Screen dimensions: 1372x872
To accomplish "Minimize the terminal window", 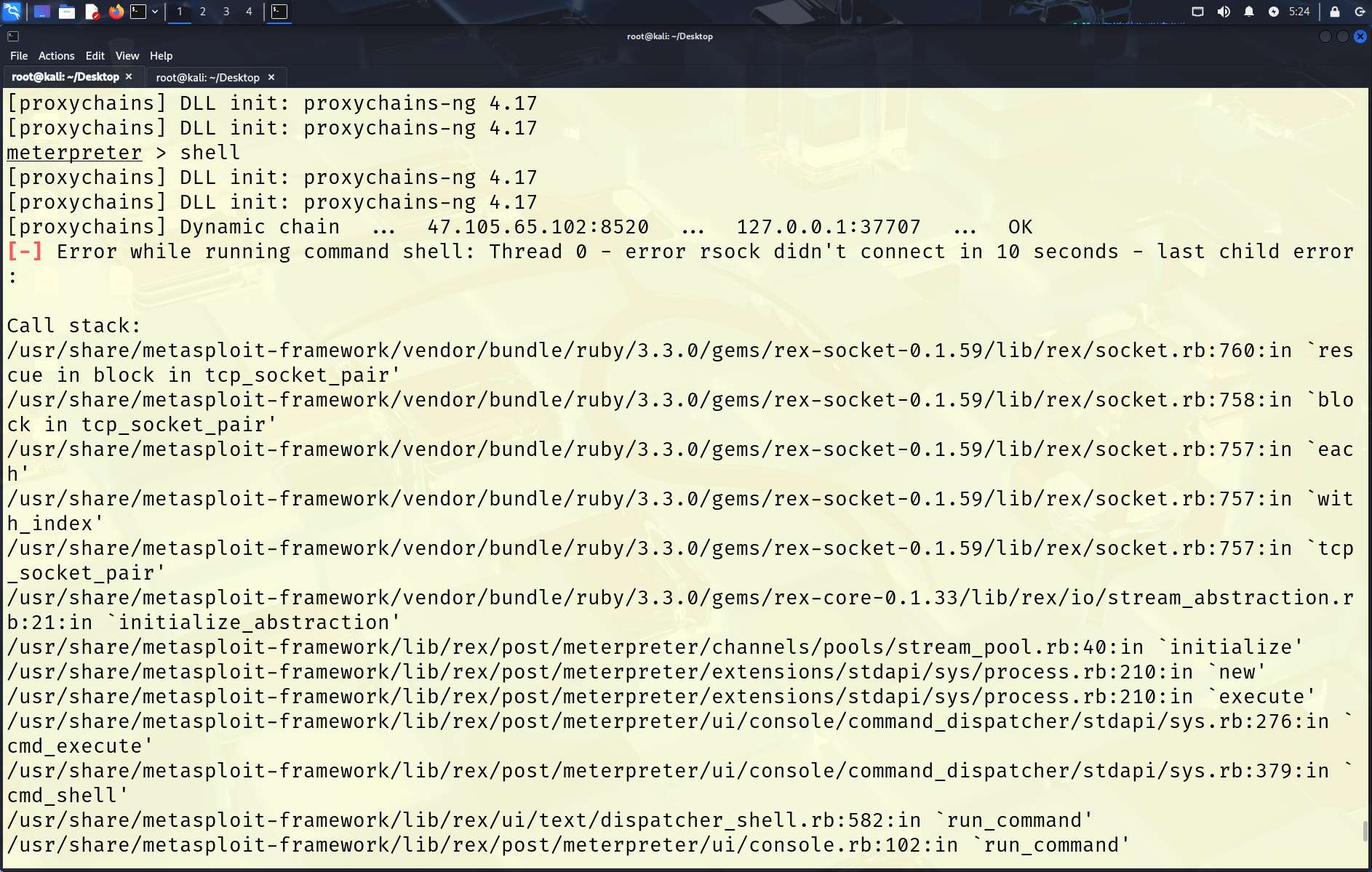I will click(1325, 36).
